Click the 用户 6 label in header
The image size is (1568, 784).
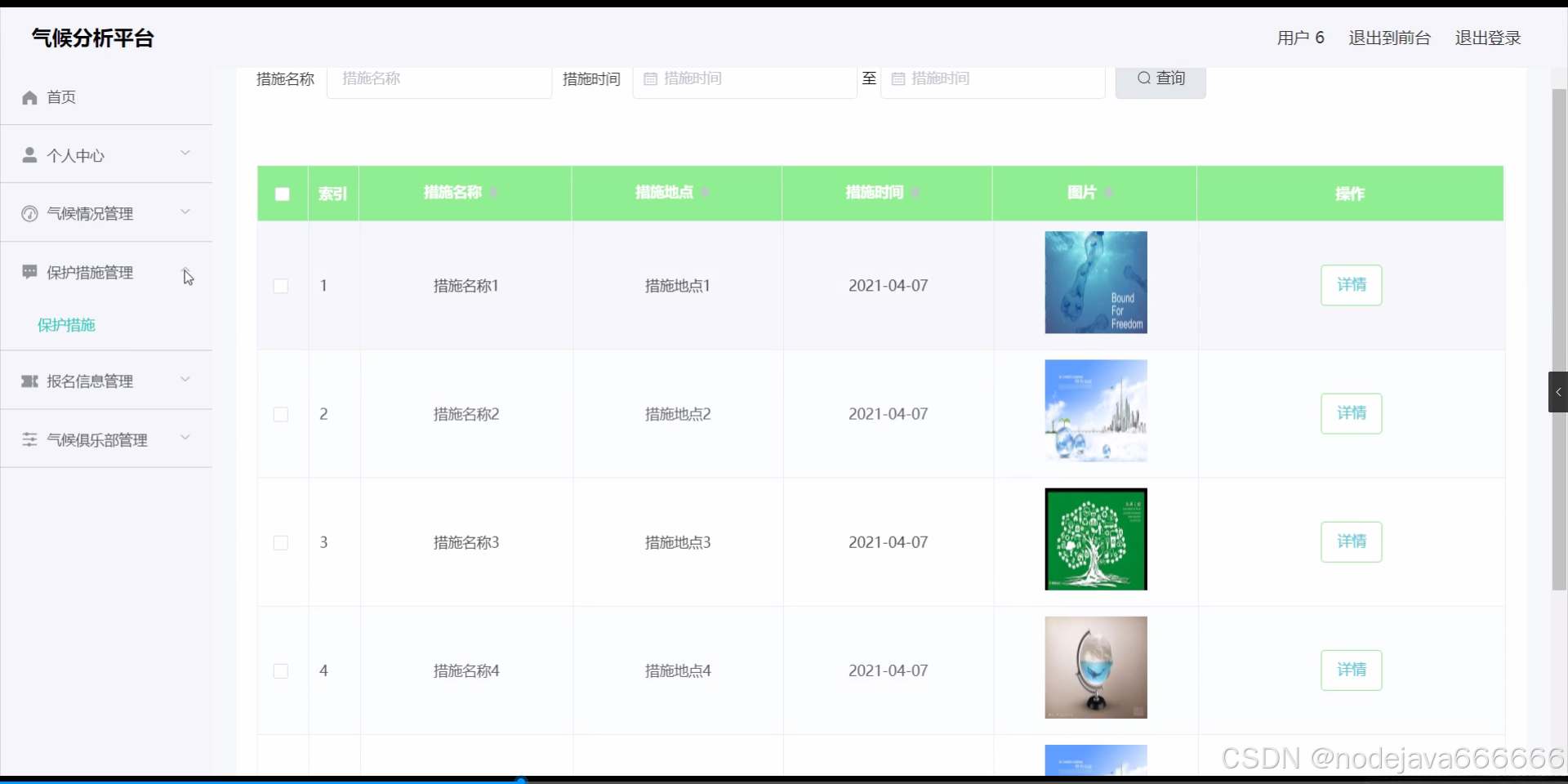(1300, 38)
